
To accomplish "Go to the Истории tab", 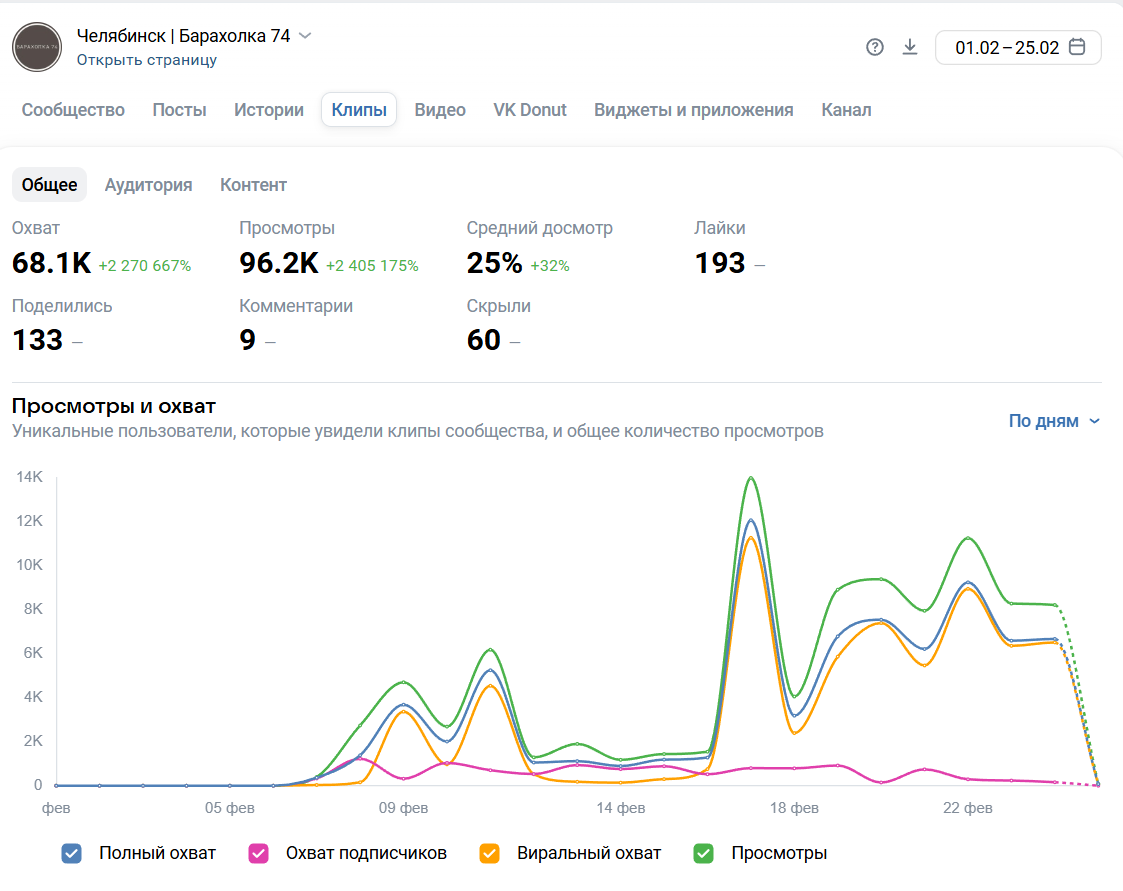I will point(269,110).
